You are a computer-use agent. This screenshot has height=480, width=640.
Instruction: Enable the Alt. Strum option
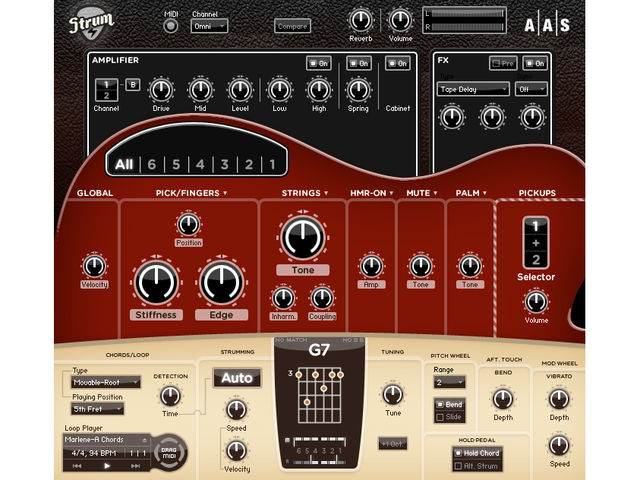477,466
